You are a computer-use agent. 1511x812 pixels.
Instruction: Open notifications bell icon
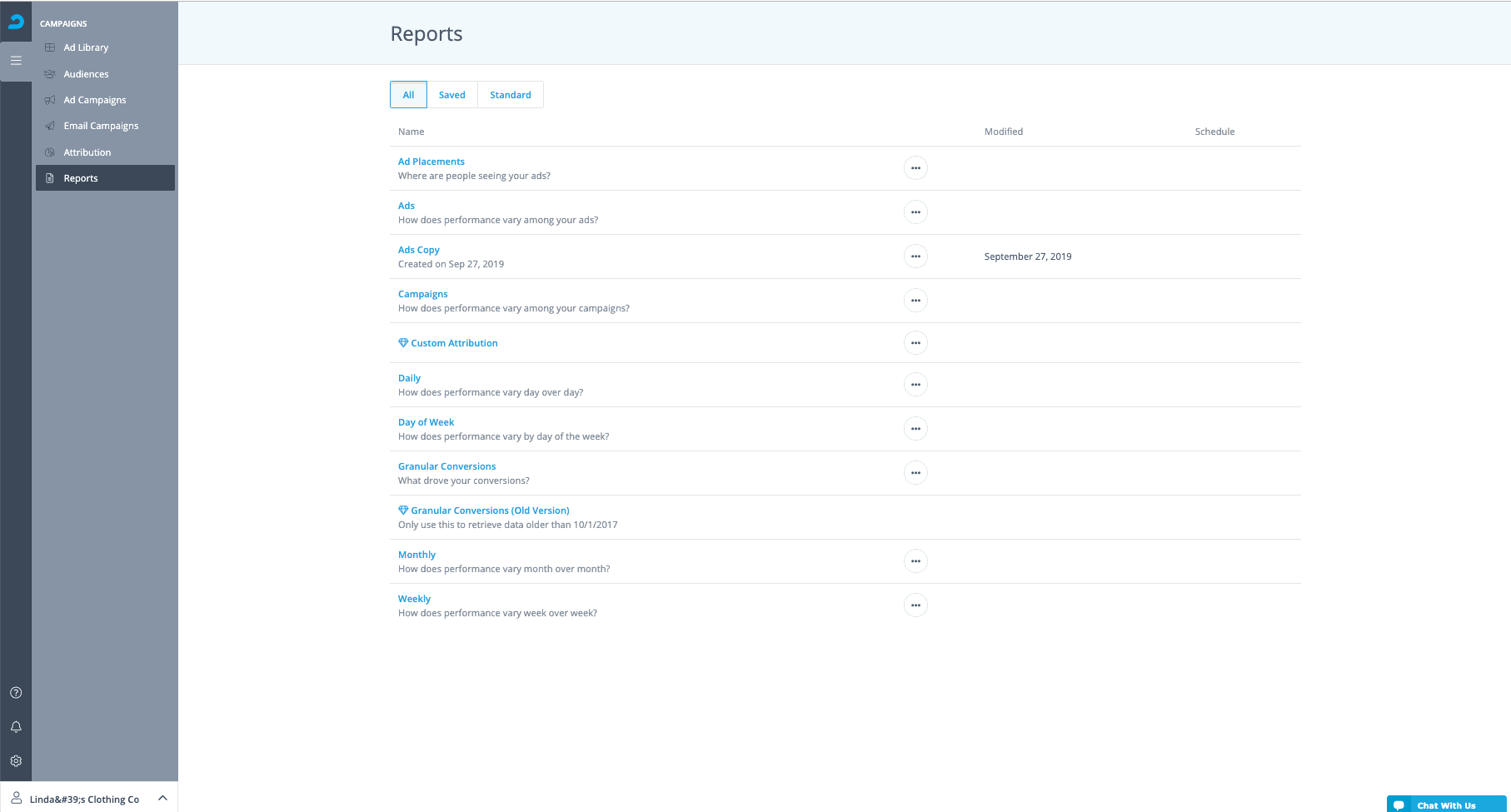(x=16, y=727)
